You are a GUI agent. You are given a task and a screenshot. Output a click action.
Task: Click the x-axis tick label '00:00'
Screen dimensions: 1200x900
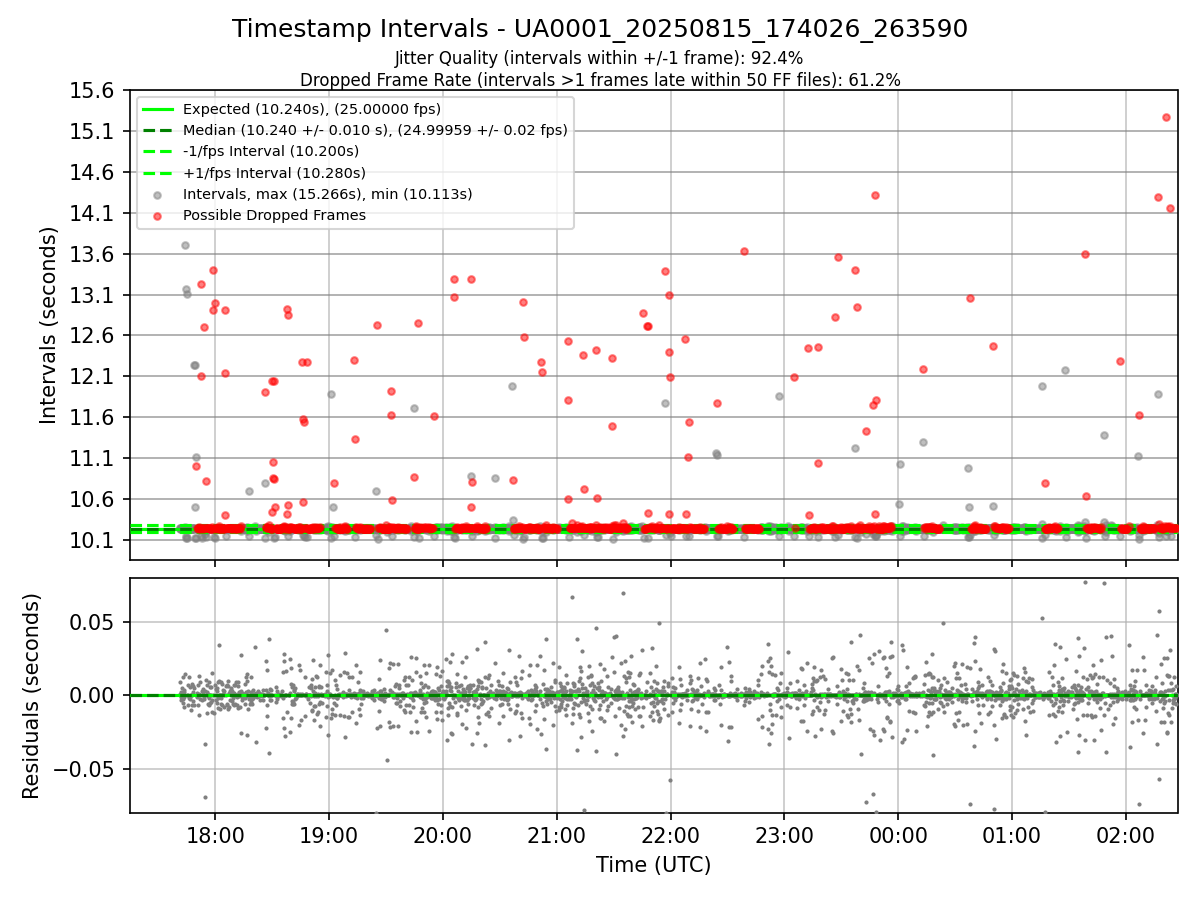click(x=898, y=835)
